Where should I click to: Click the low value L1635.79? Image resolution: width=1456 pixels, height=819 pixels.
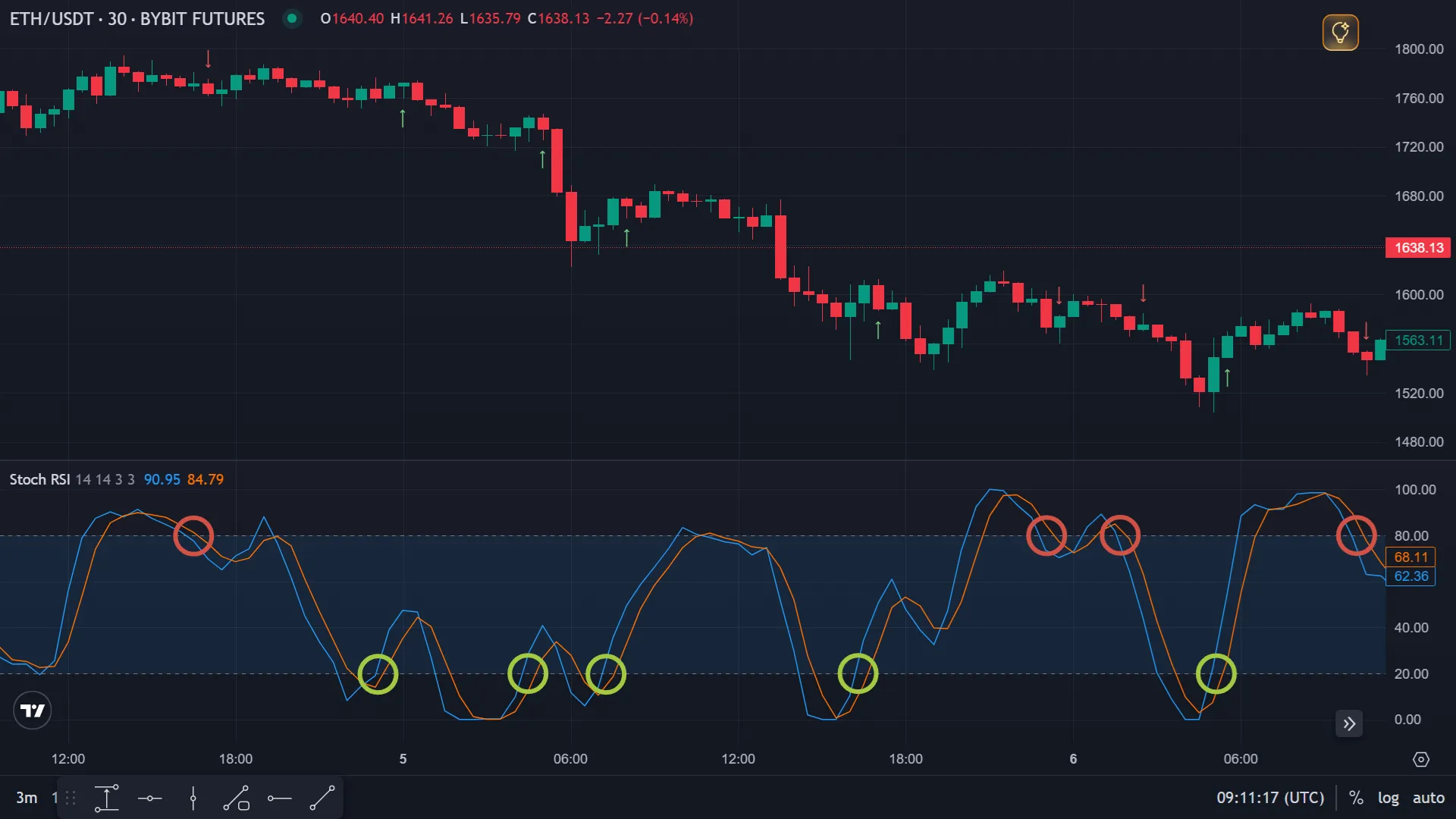coord(491,18)
